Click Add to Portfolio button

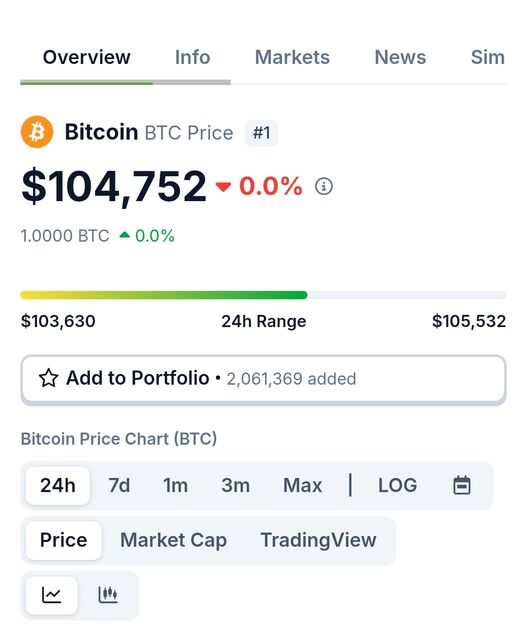pos(263,379)
